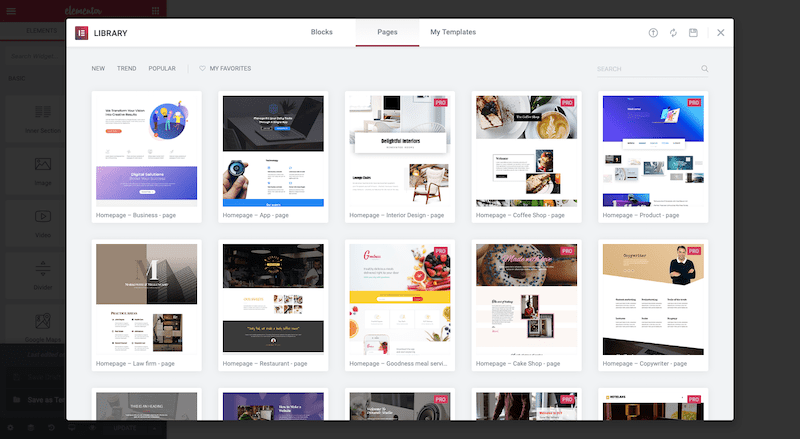Click the PRO badge on Cake Shop template

[567, 251]
